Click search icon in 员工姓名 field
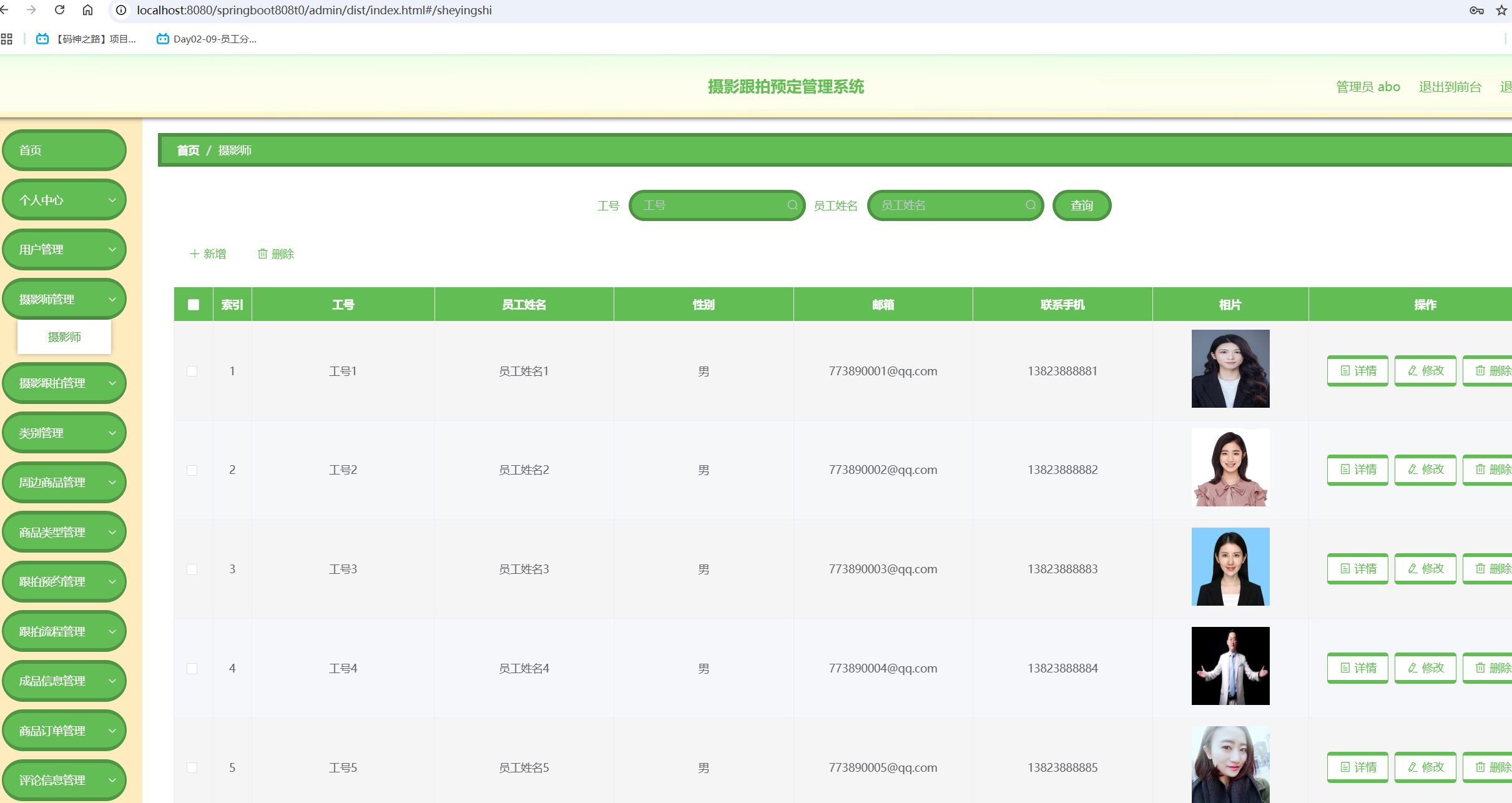 pyautogui.click(x=1031, y=205)
